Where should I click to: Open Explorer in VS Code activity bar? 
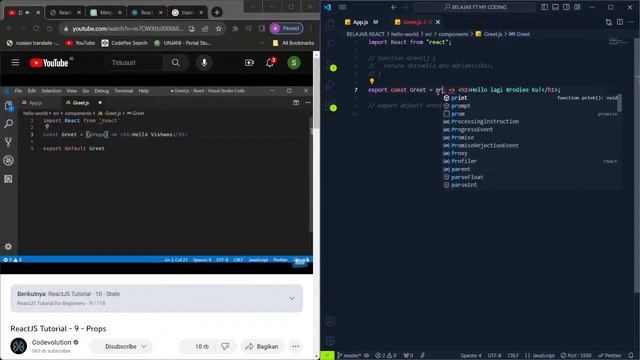(330, 24)
